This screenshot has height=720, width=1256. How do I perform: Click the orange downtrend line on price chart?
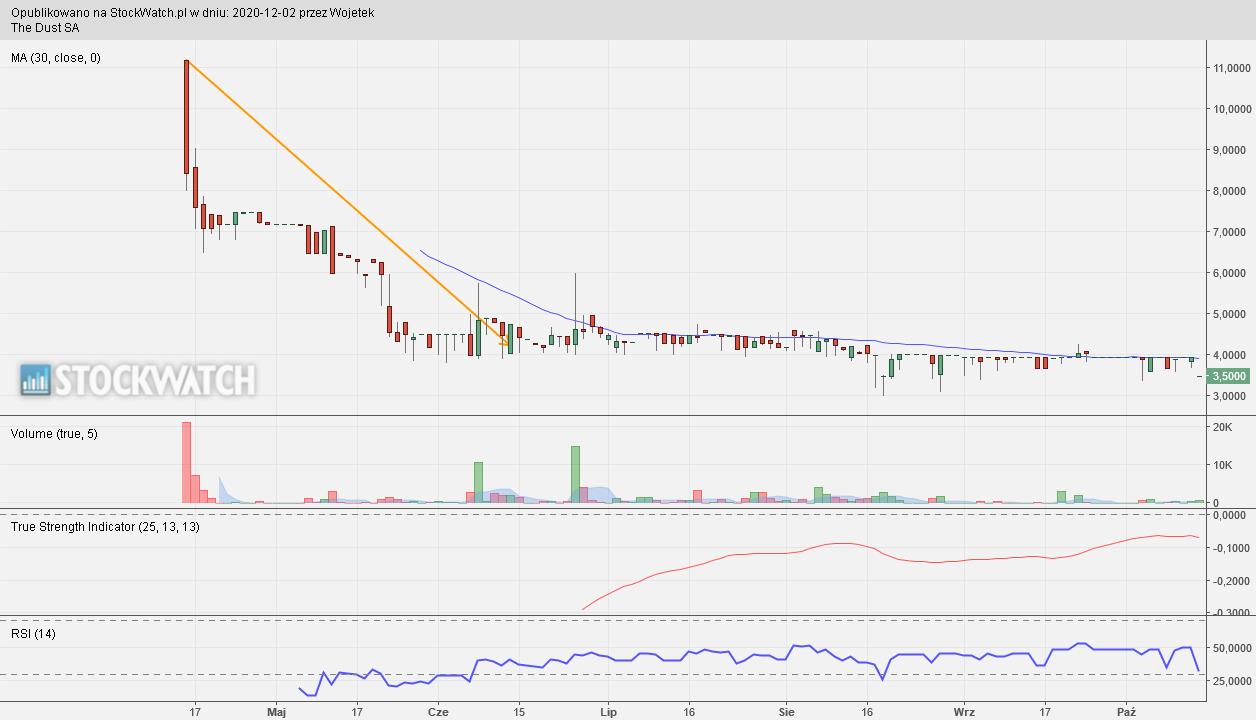click(348, 204)
